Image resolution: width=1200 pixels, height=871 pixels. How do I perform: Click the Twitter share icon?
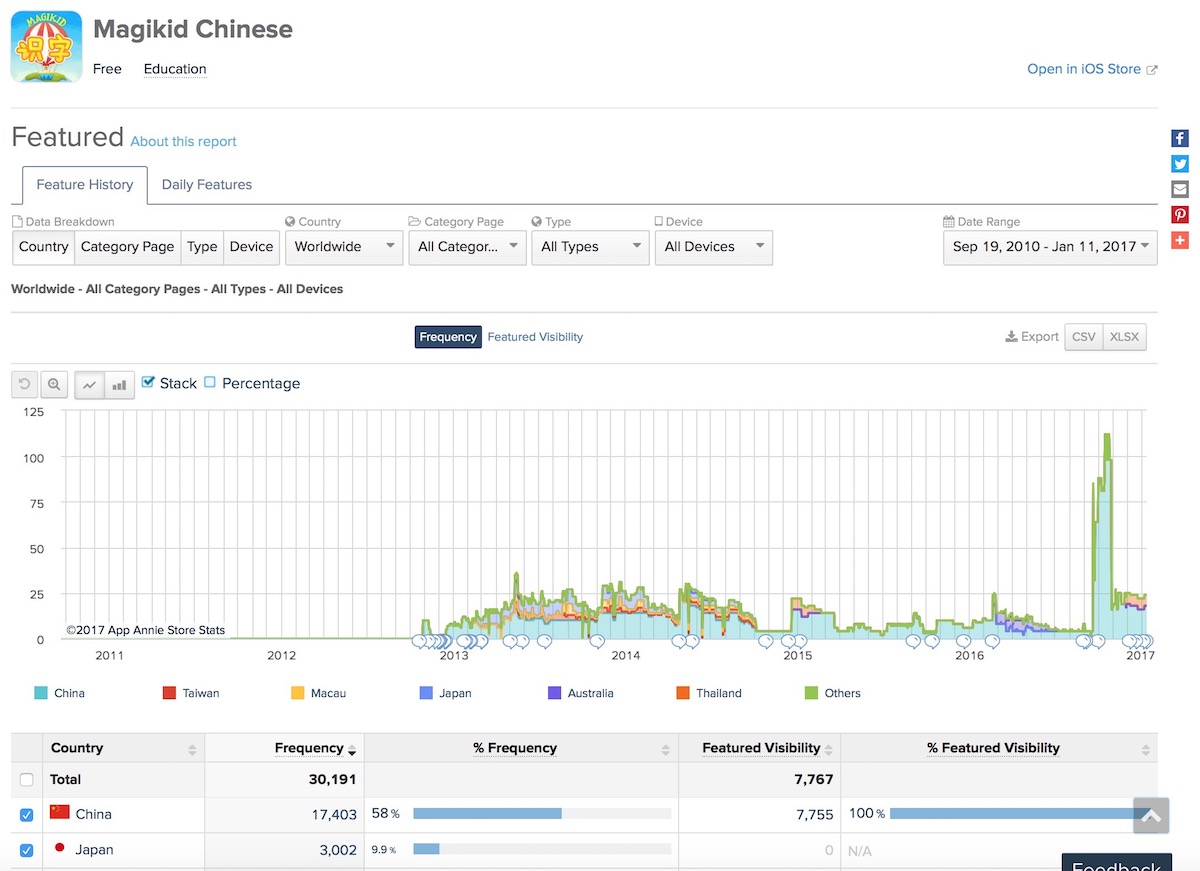[1180, 164]
